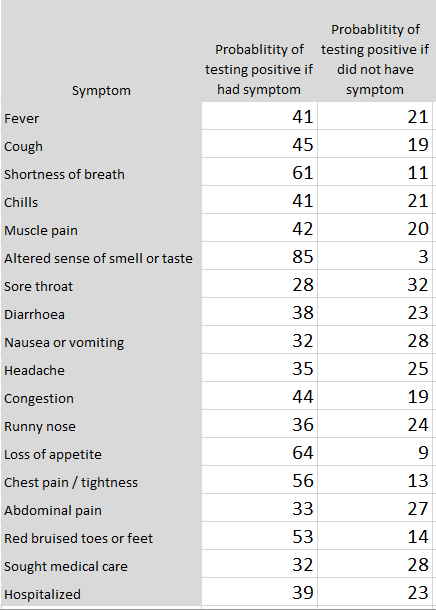436x610 pixels.
Task: Click the 'did not have symptom' header
Action: click(375, 51)
